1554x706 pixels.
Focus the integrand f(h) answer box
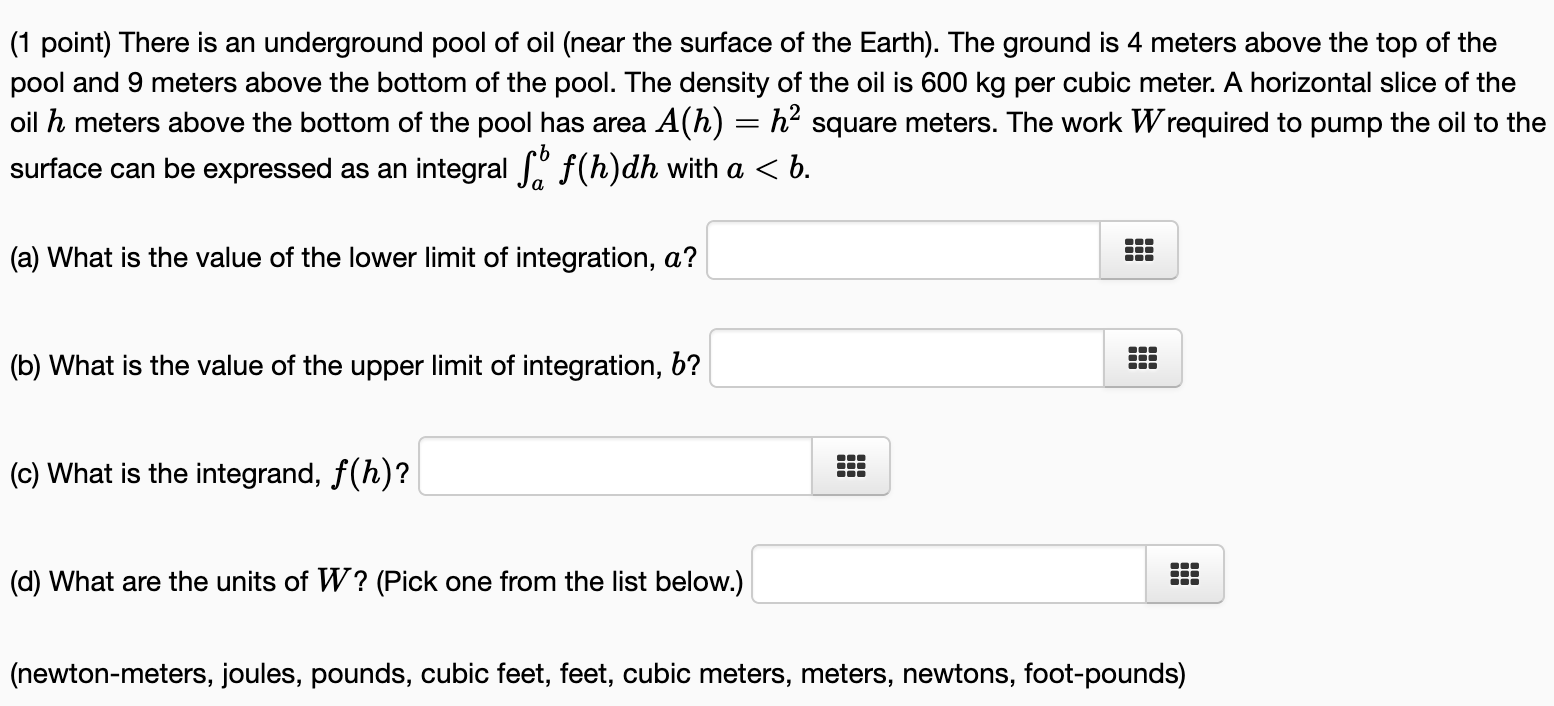click(x=616, y=466)
